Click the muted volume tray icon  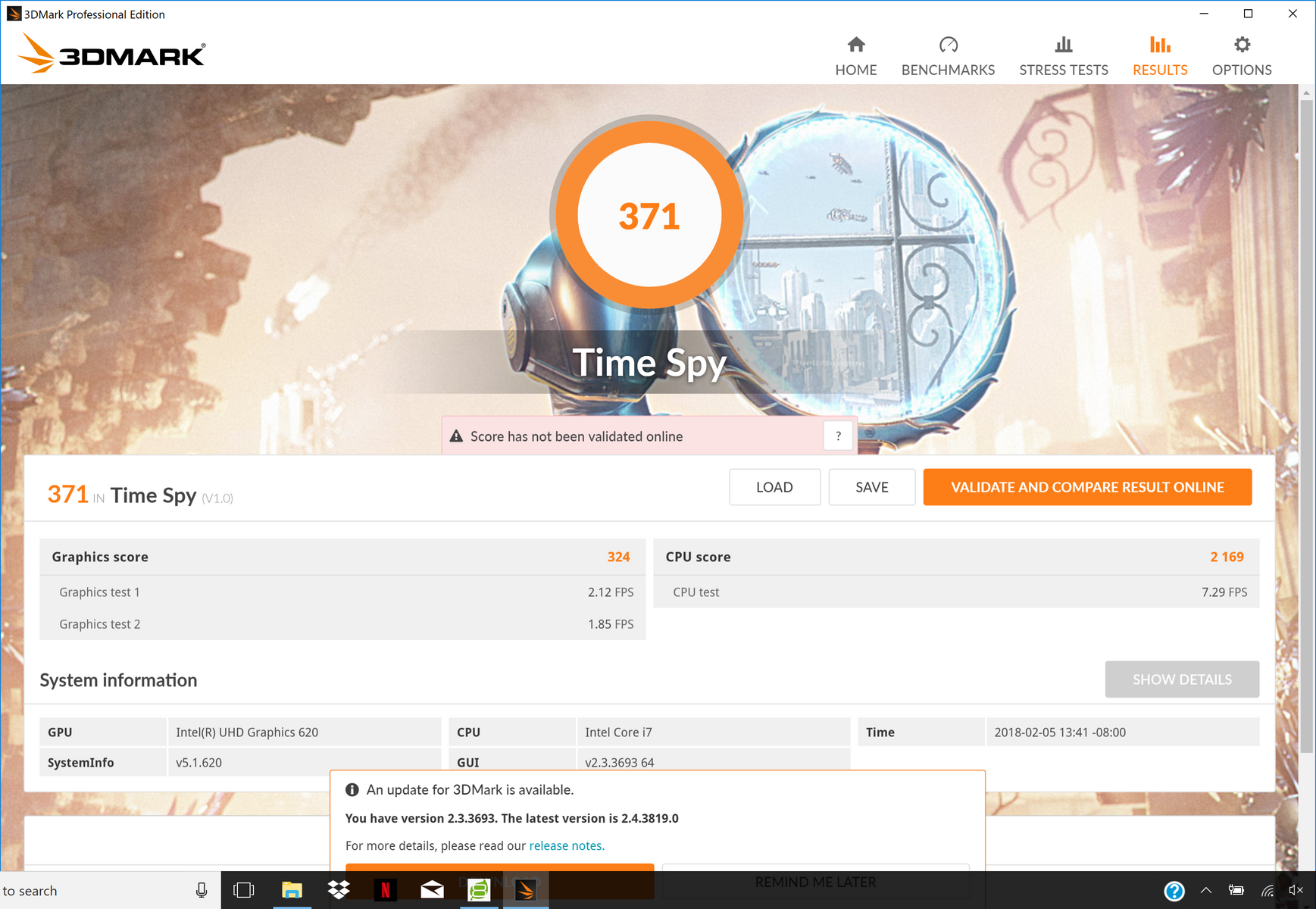[x=1296, y=891]
